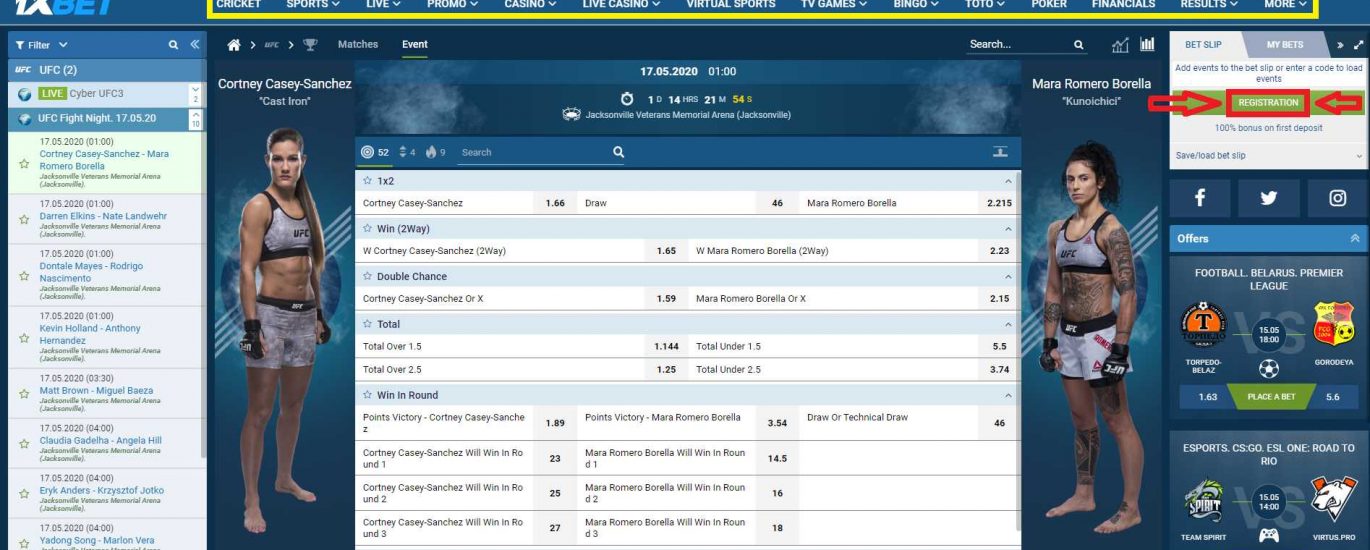Favorite the Matt Brown - Miguel Baeza star
The width and height of the screenshot is (1370, 550).
pos(24,394)
